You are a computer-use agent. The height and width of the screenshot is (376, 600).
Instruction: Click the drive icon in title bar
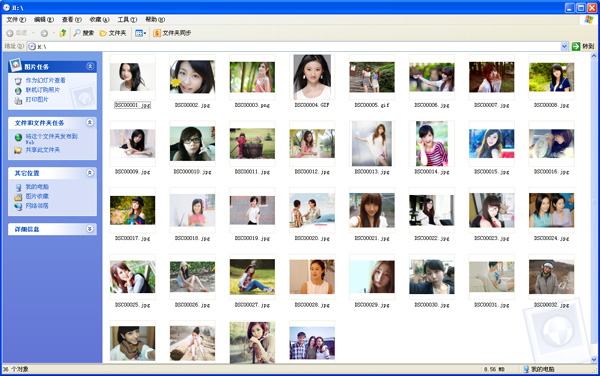[6, 7]
